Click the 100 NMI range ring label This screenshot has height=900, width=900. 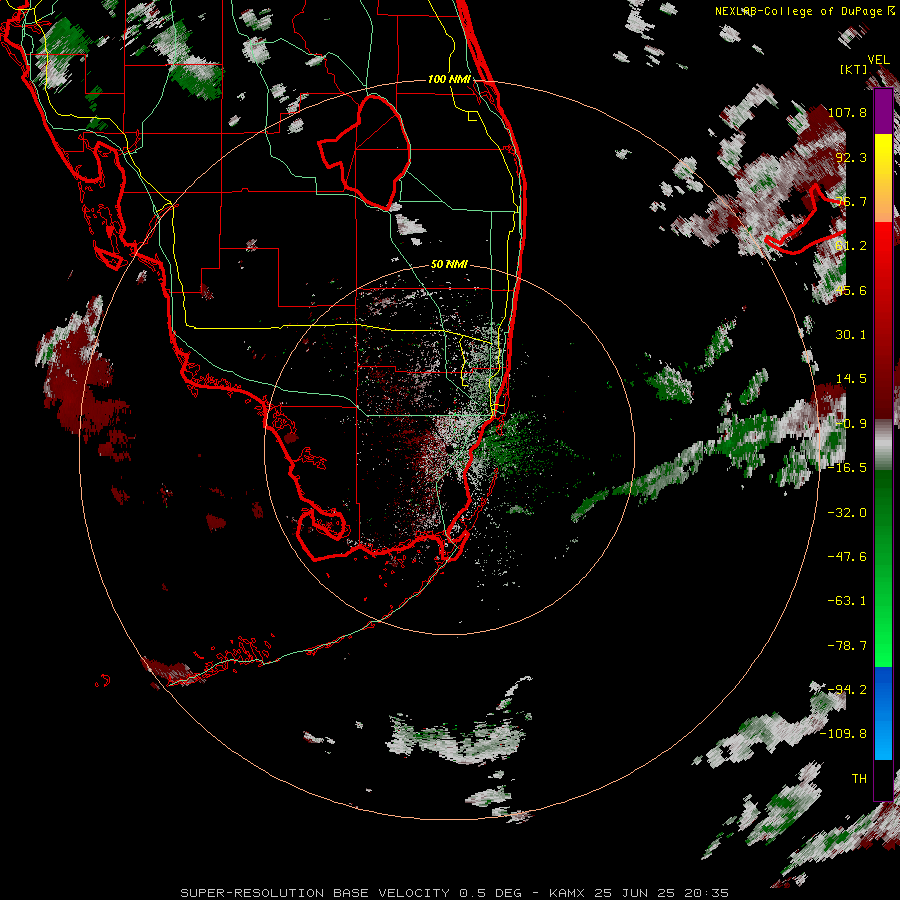click(449, 79)
